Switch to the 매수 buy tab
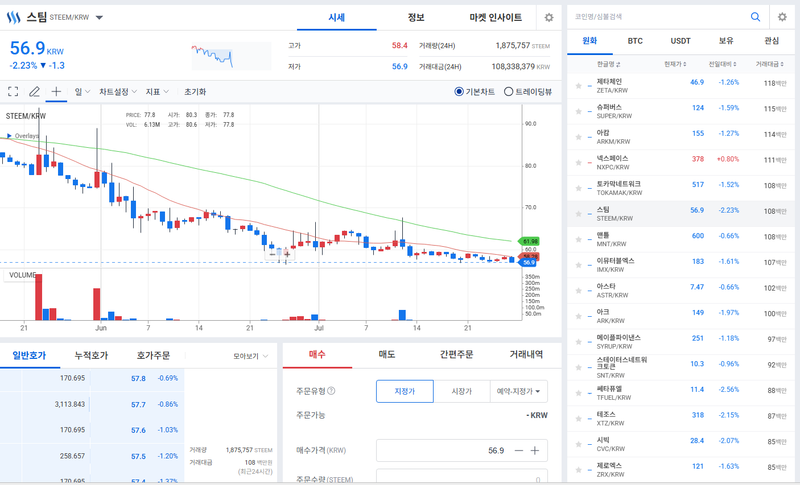Image resolution: width=800 pixels, height=485 pixels. coord(317,354)
